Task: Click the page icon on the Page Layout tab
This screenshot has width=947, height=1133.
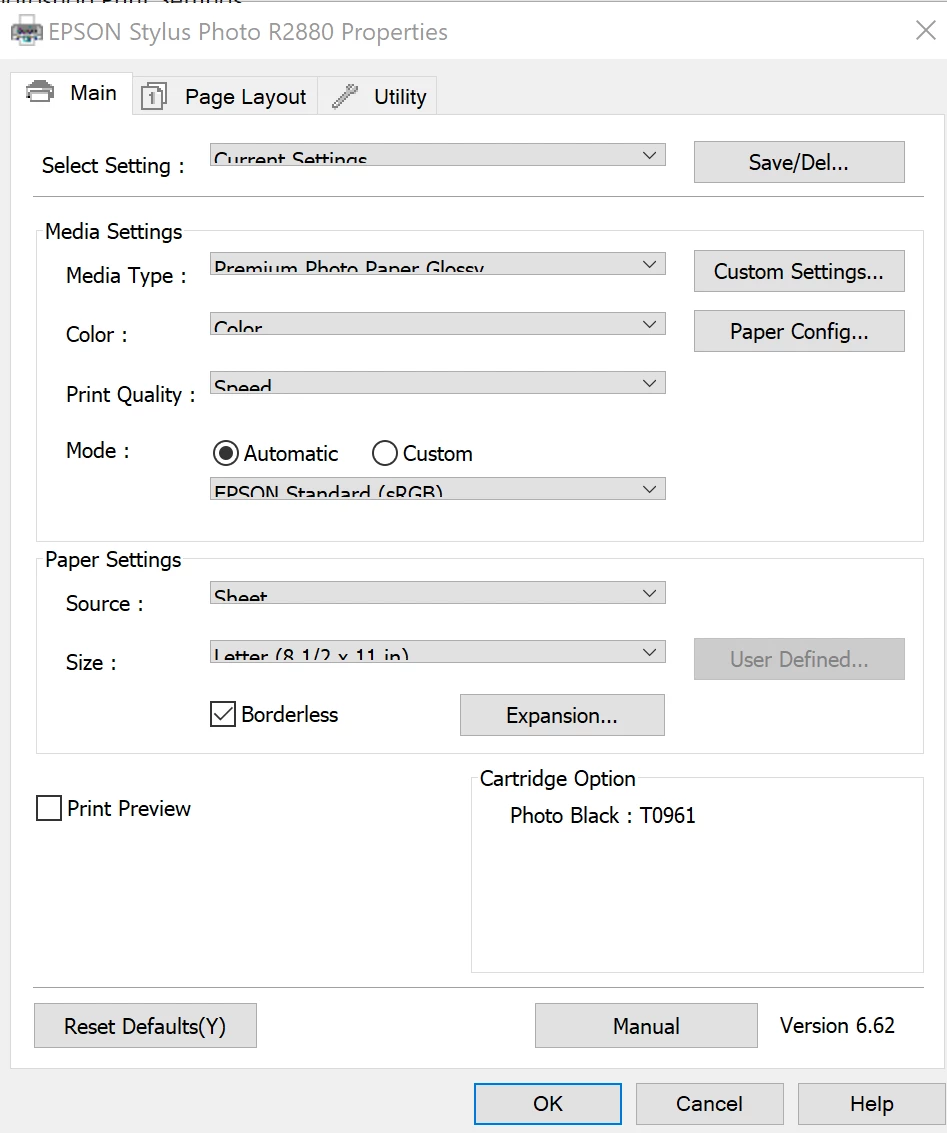Action: [153, 95]
